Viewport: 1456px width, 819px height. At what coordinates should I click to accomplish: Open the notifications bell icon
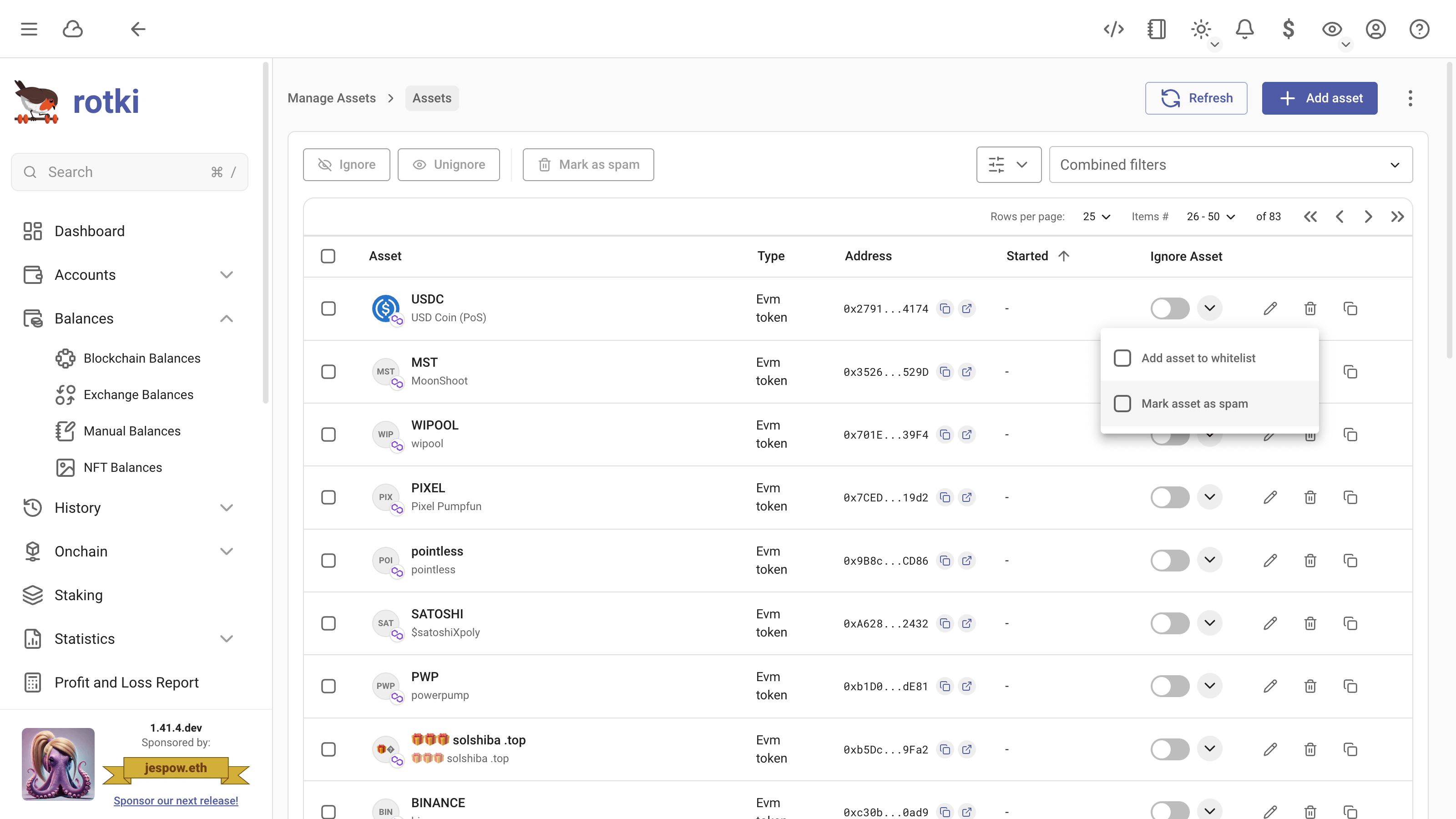[1244, 30]
